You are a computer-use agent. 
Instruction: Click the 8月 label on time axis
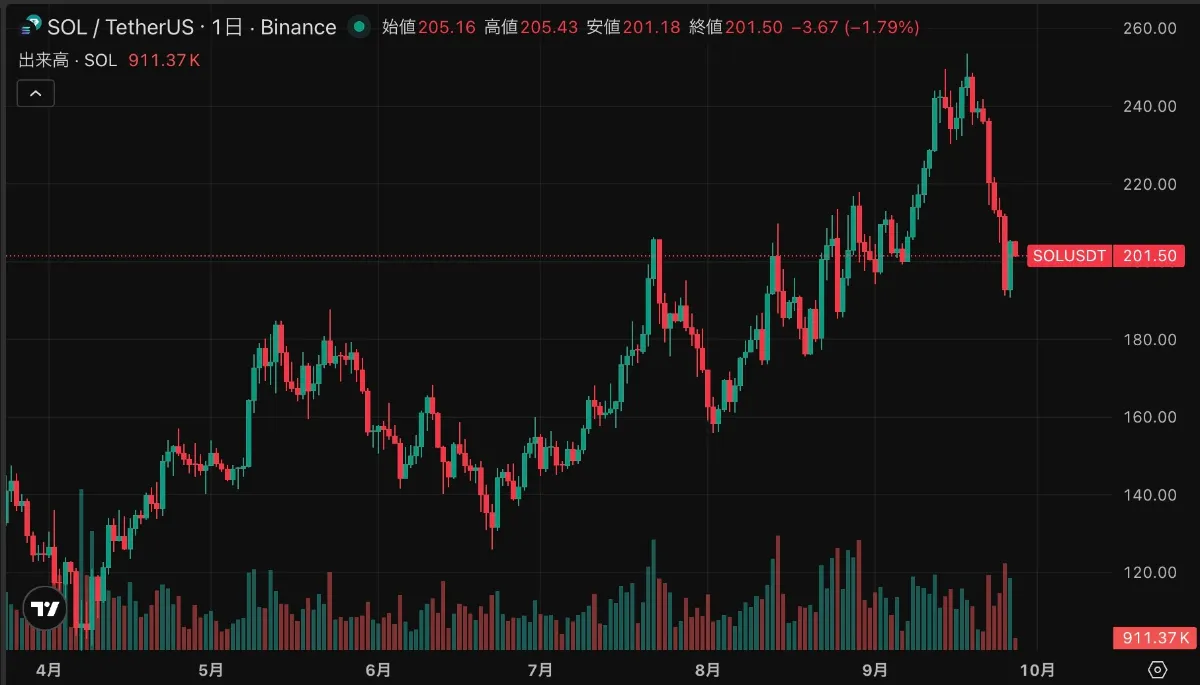coord(708,669)
